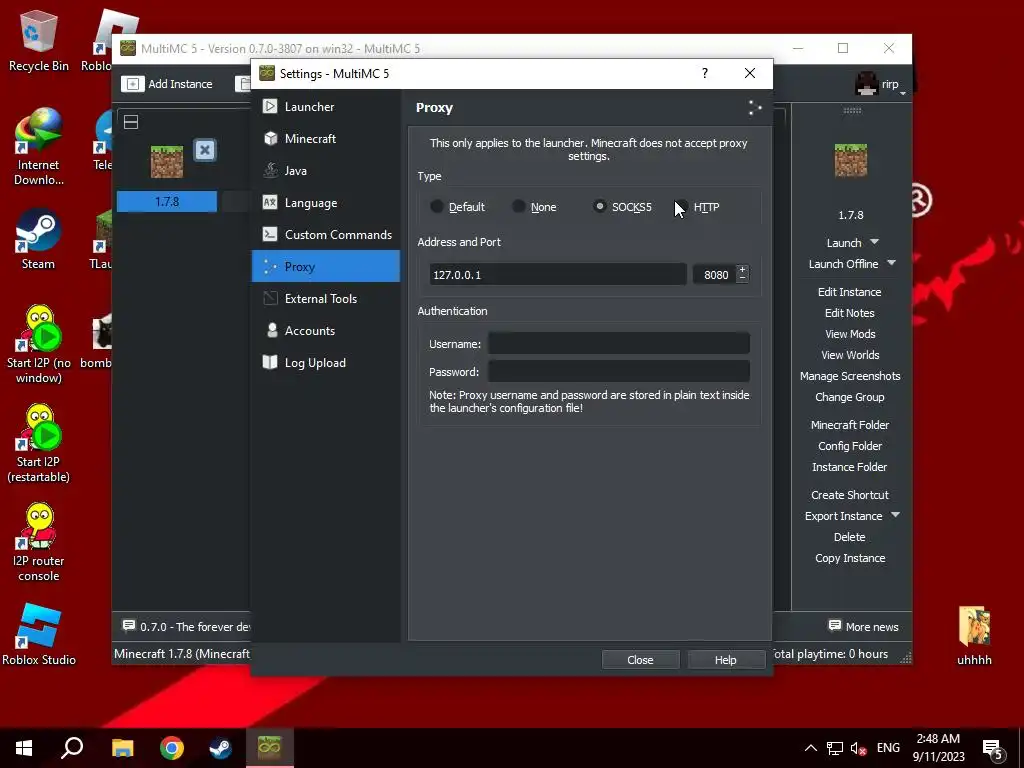
Task: Open View Mods for the instance
Action: (x=850, y=334)
